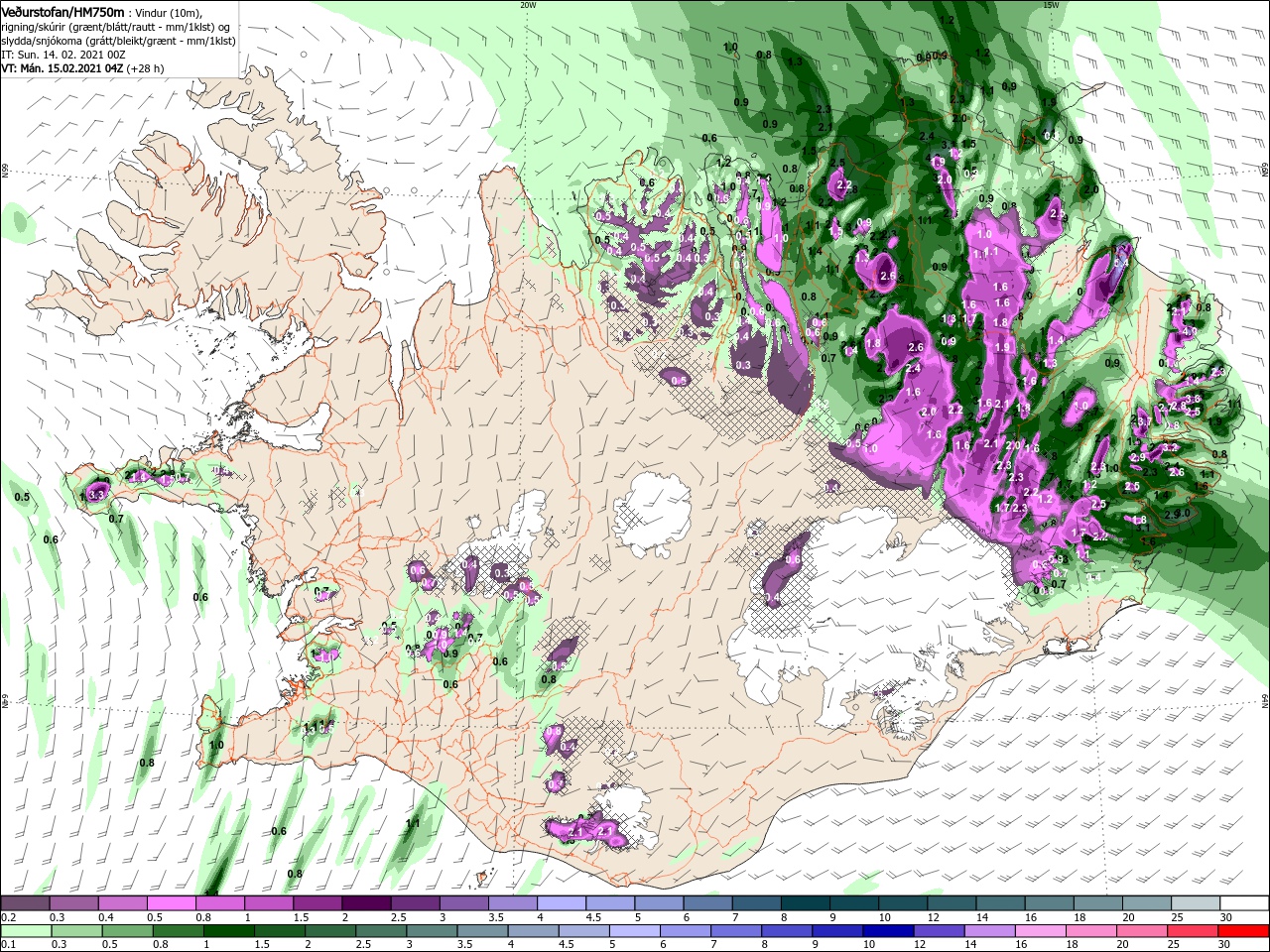This screenshot has height=952, width=1270.
Task: Select the grey-green 3 rain swatch
Action: coord(433,931)
